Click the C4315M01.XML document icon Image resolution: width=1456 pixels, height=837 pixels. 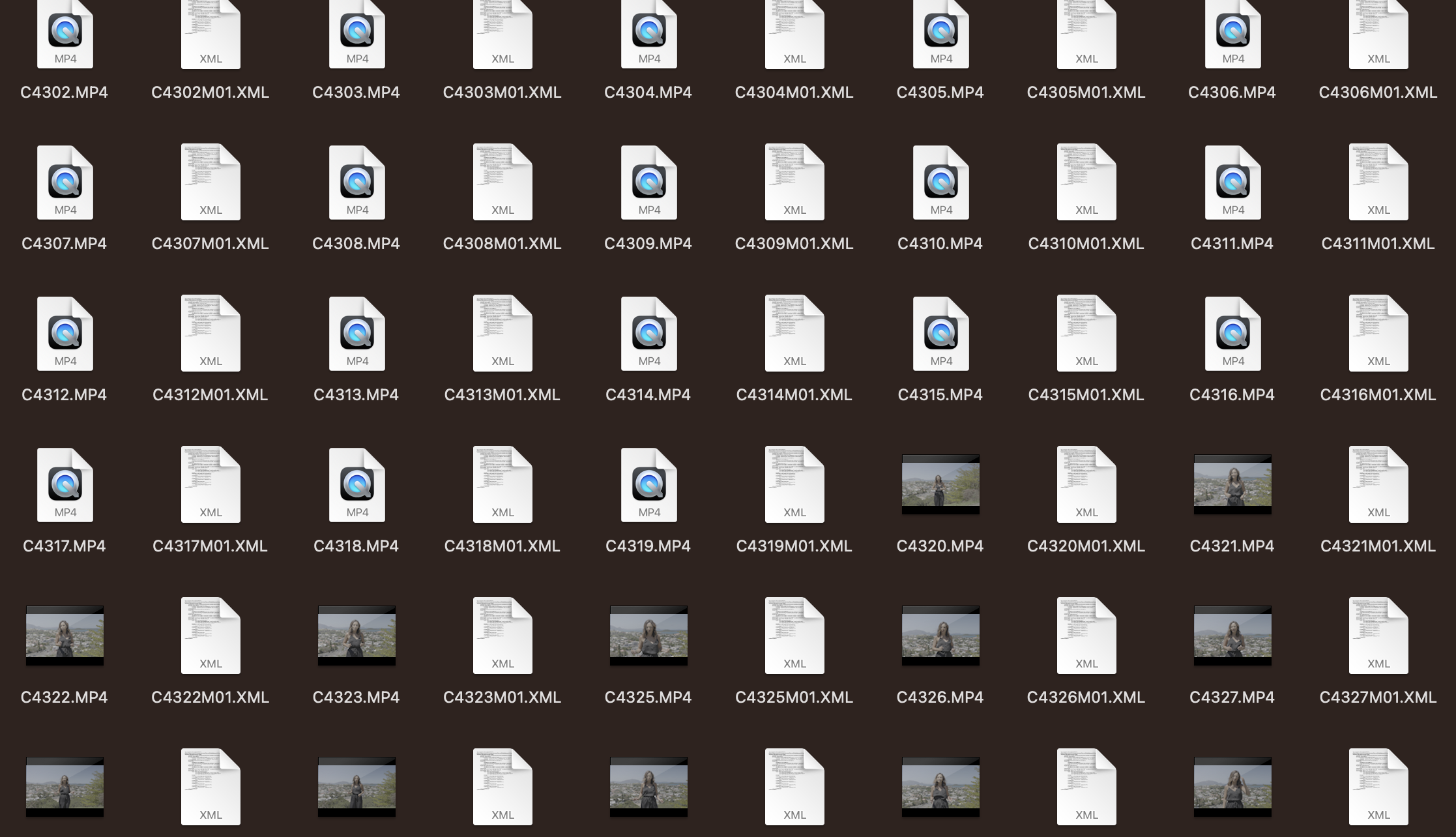tap(1086, 334)
